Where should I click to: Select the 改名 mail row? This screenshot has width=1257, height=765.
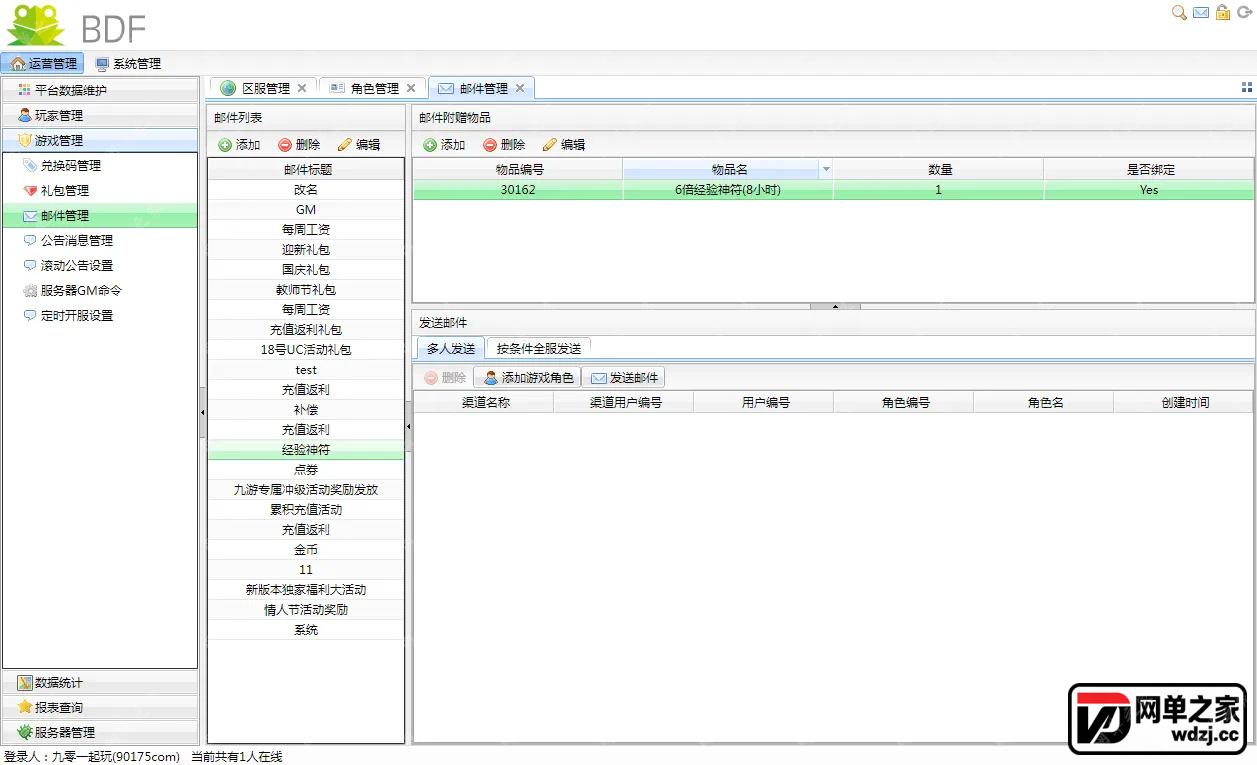coord(306,189)
